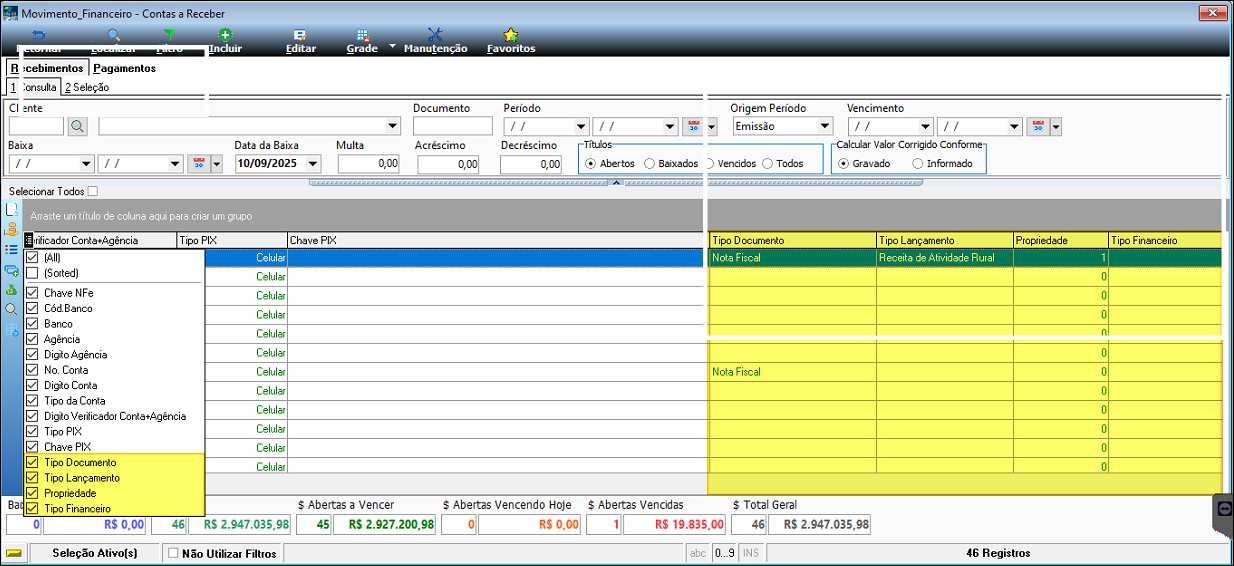Click the Cliente search magnifier button
This screenshot has height=566, width=1234.
click(78, 126)
